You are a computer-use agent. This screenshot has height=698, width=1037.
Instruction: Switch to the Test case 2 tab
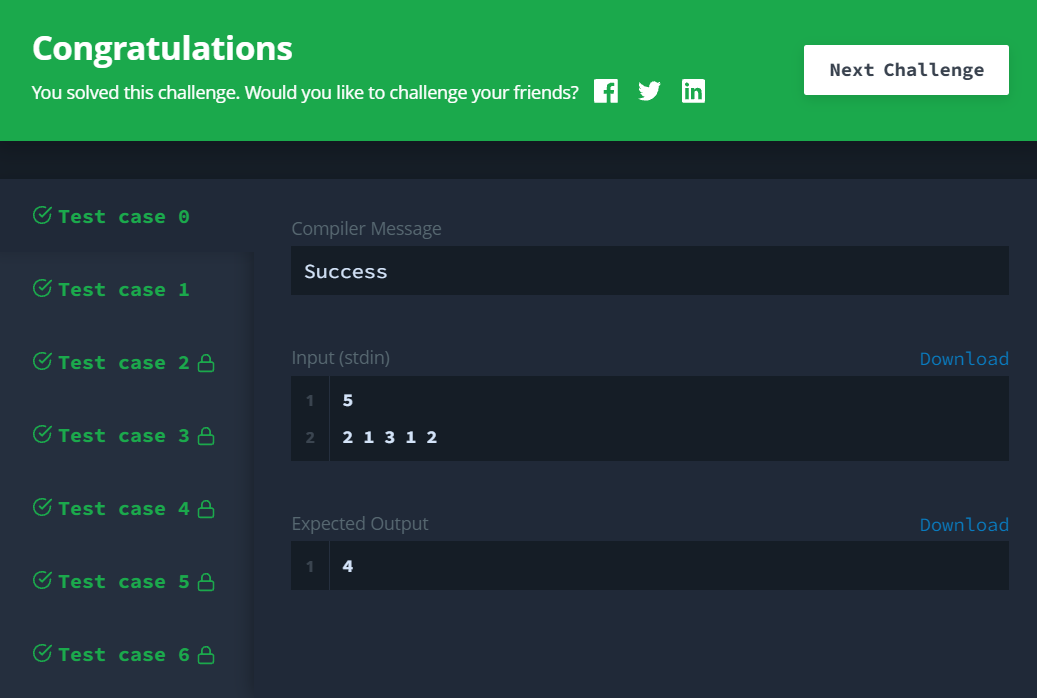tap(126, 362)
